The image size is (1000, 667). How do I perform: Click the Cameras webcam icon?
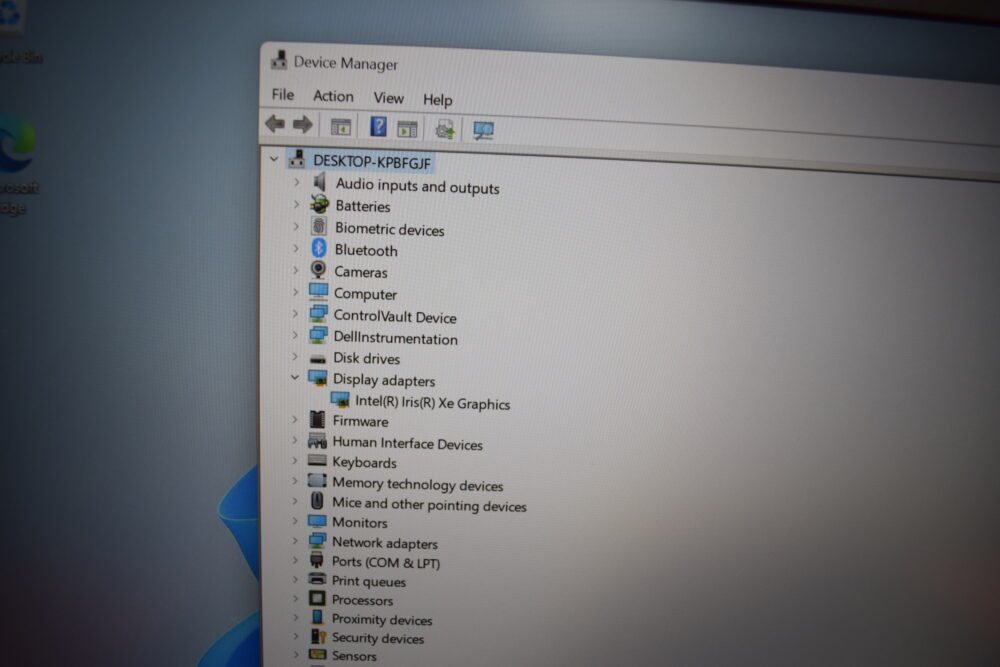click(318, 269)
